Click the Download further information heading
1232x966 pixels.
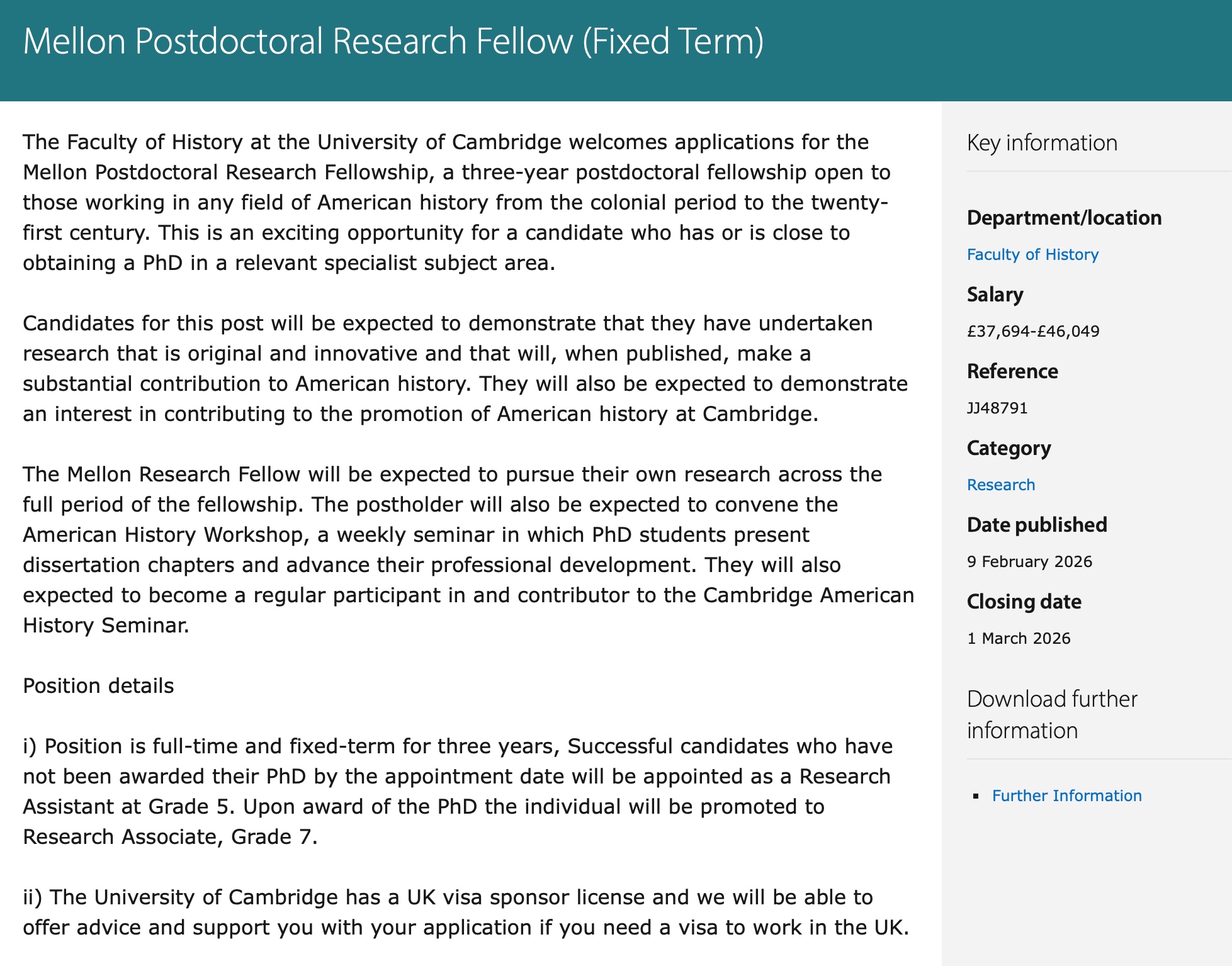coord(1052,714)
